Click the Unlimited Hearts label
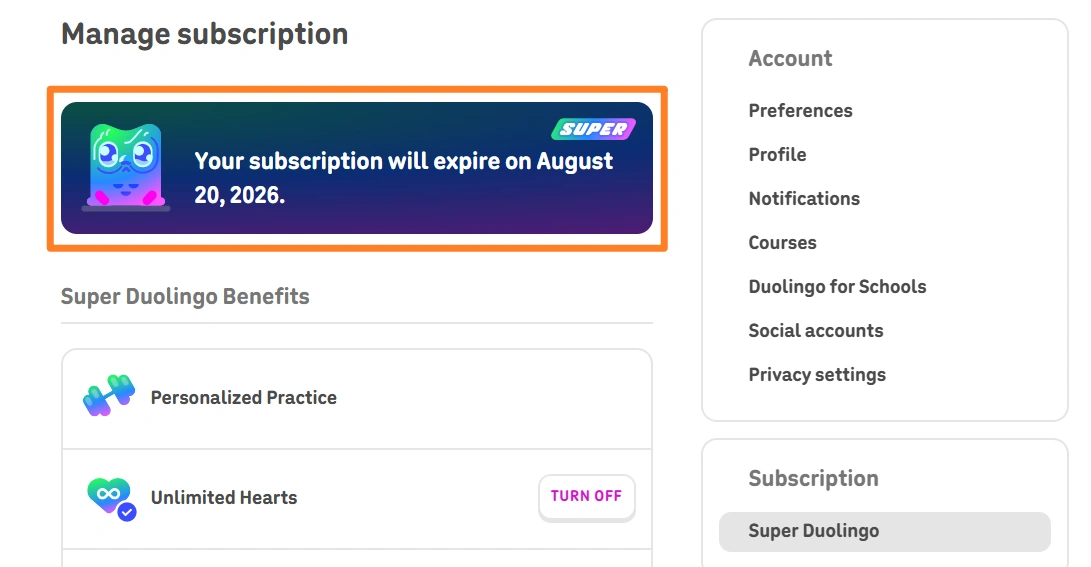Image resolution: width=1091 pixels, height=567 pixels. (224, 498)
